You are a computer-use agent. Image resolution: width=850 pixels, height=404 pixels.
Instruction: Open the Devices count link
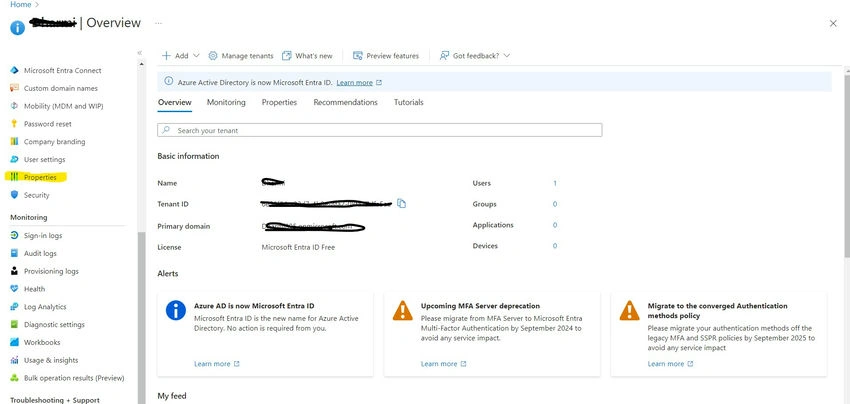(555, 246)
